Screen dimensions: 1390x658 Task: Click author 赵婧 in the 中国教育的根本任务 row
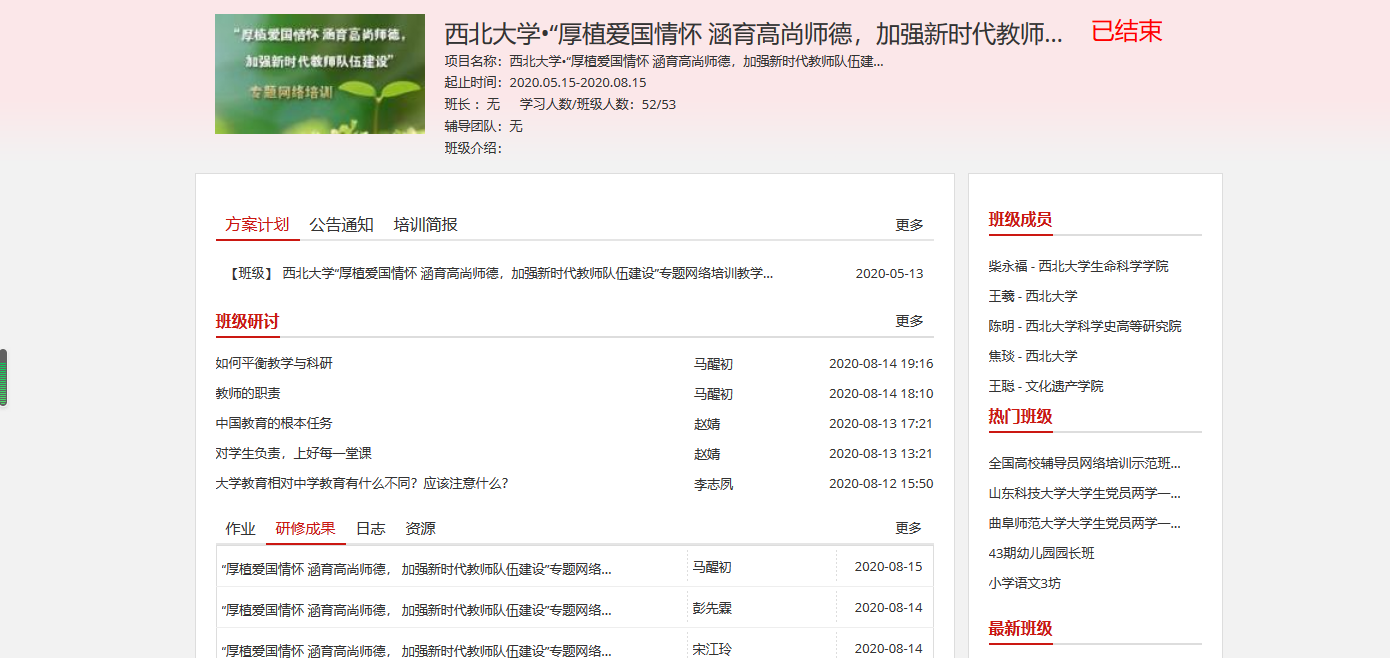pyautogui.click(x=707, y=424)
